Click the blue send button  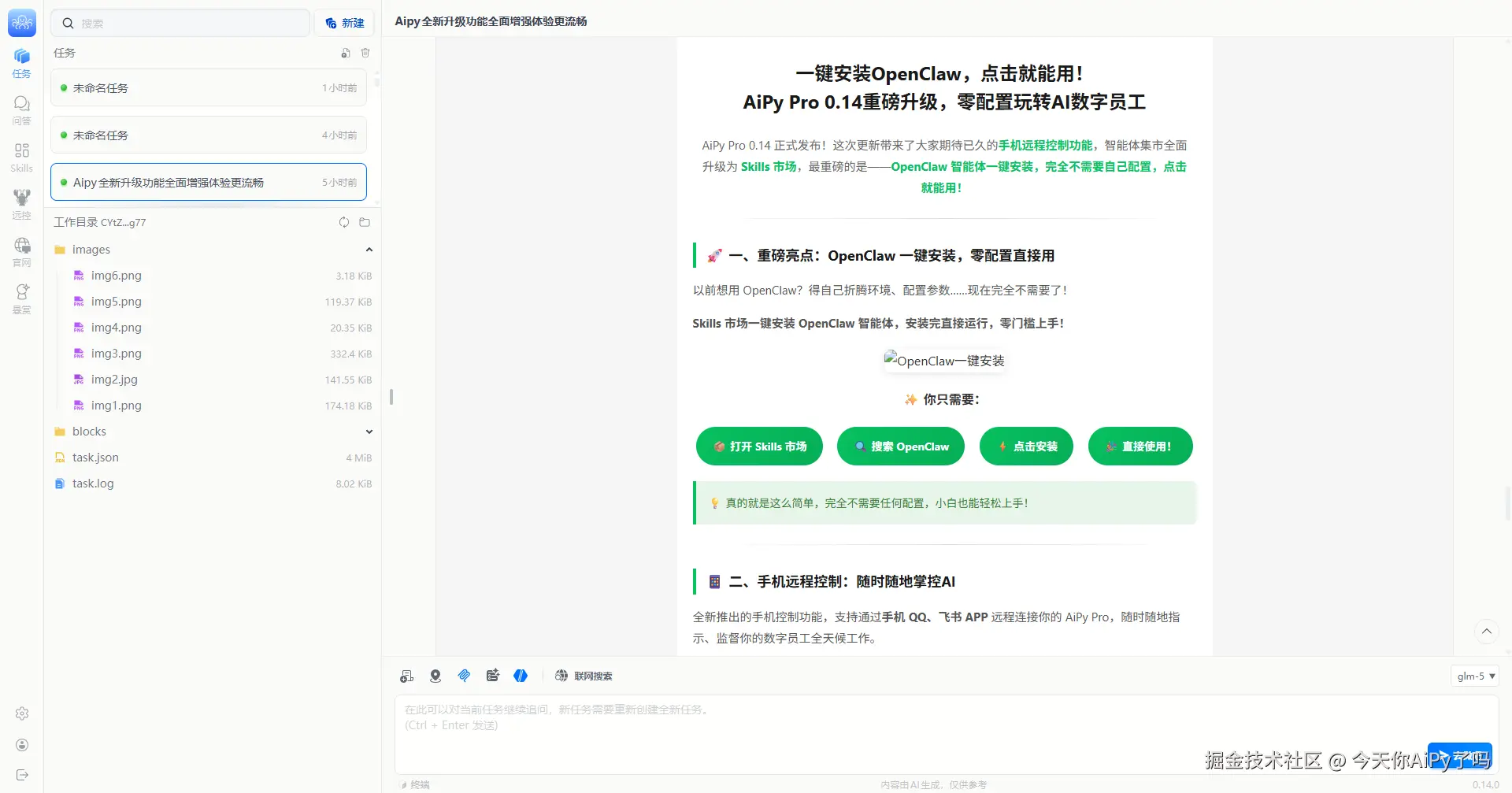1459,757
